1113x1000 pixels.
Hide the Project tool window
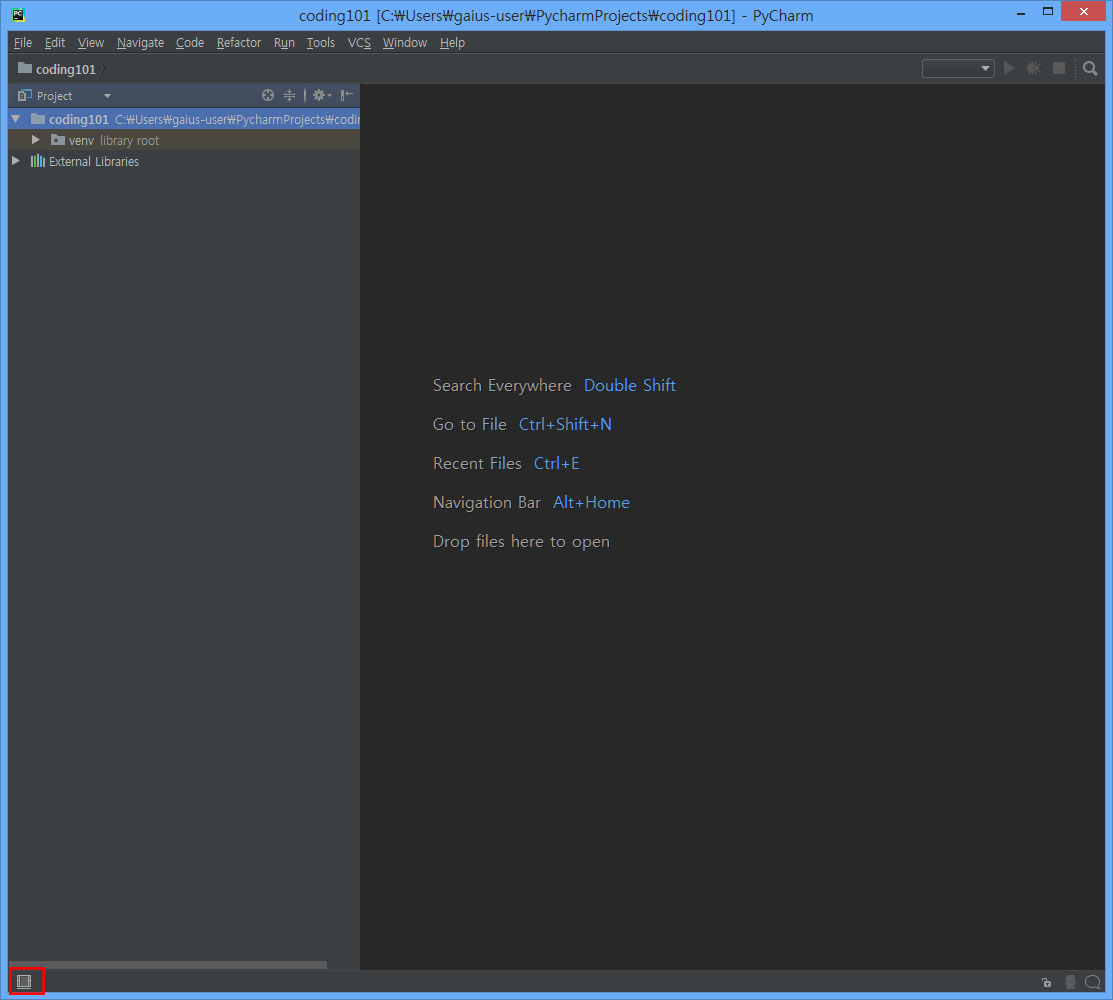point(346,96)
